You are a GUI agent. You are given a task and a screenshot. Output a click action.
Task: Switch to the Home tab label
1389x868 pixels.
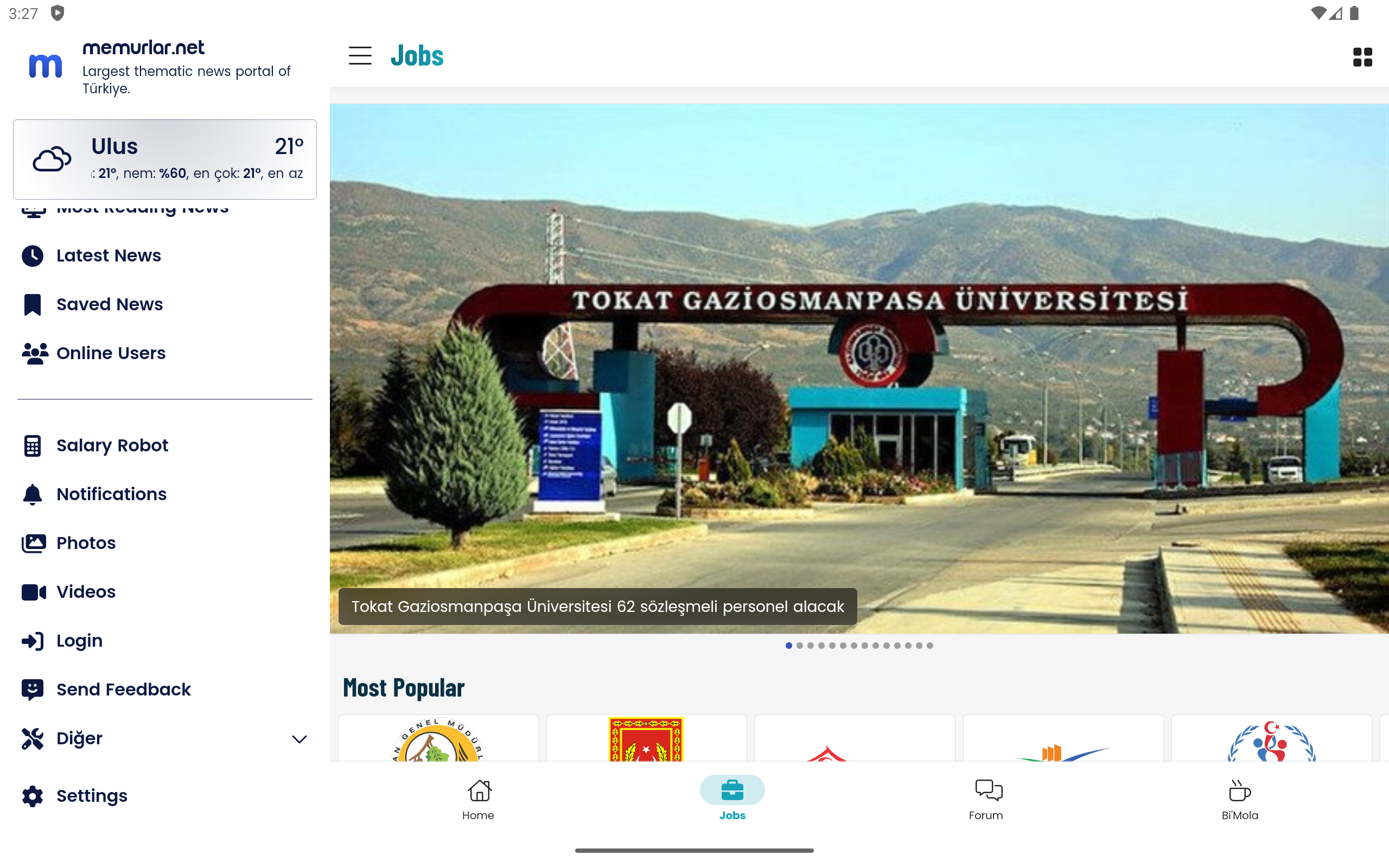(478, 815)
